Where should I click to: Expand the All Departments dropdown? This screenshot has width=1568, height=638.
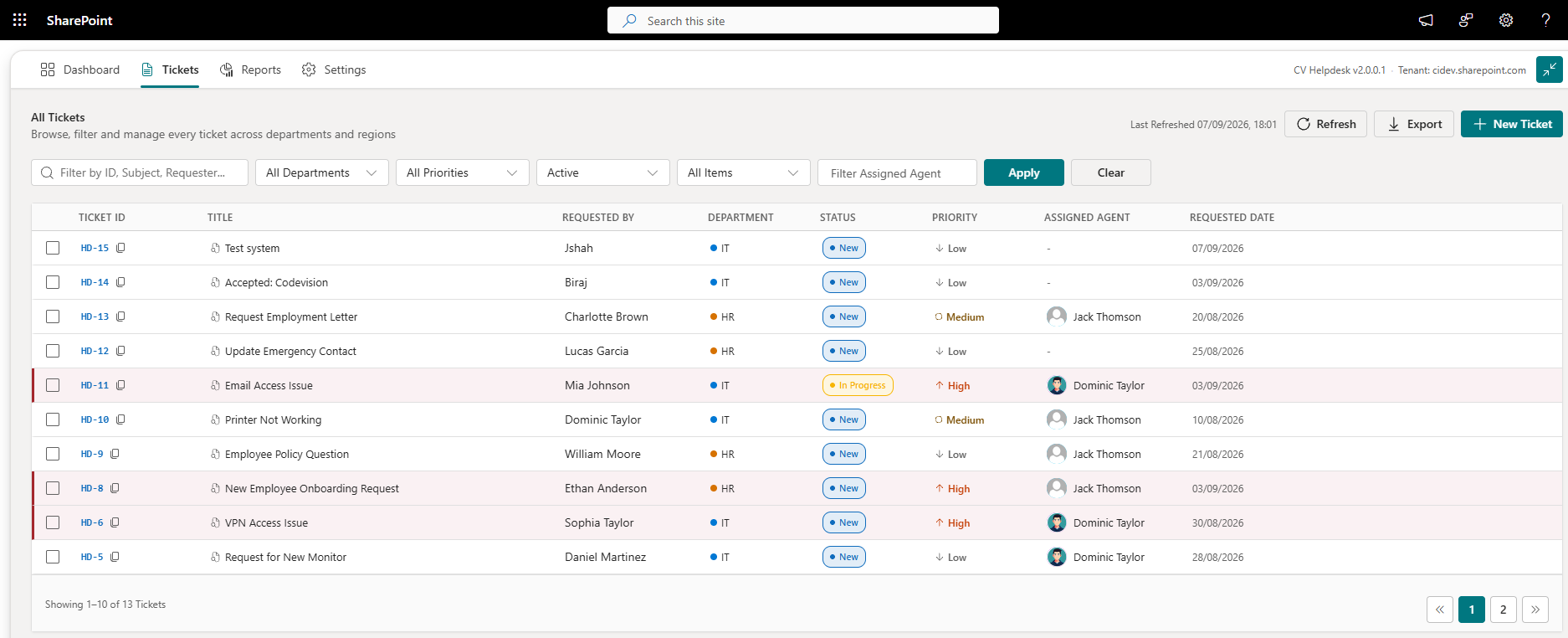[x=322, y=172]
